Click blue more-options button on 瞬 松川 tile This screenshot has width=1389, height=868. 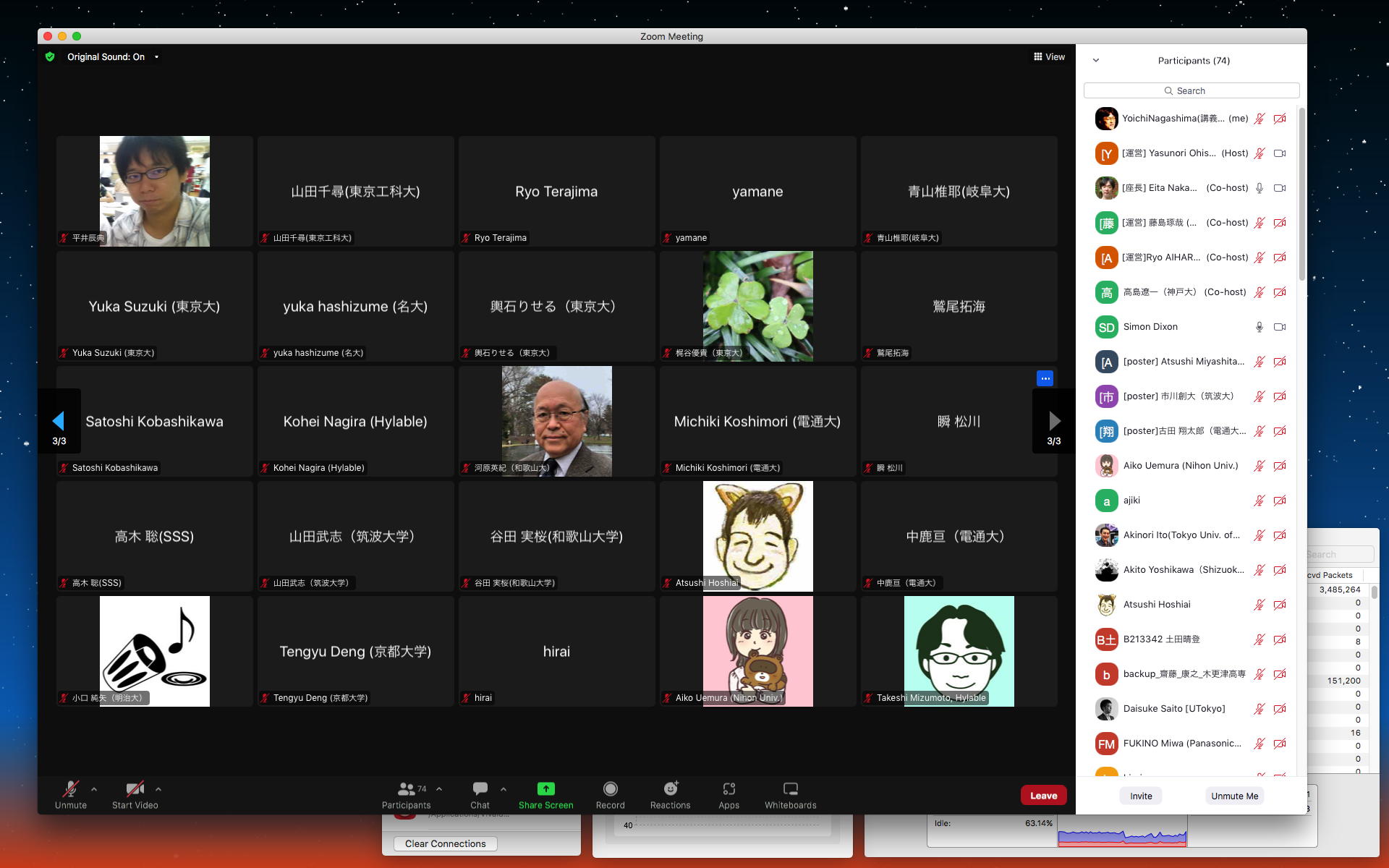tap(1045, 378)
